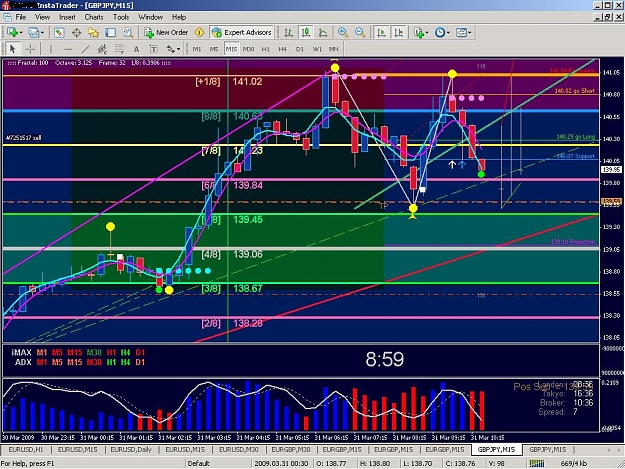Select the Text Label tool
The width and height of the screenshot is (625, 469).
point(153,49)
